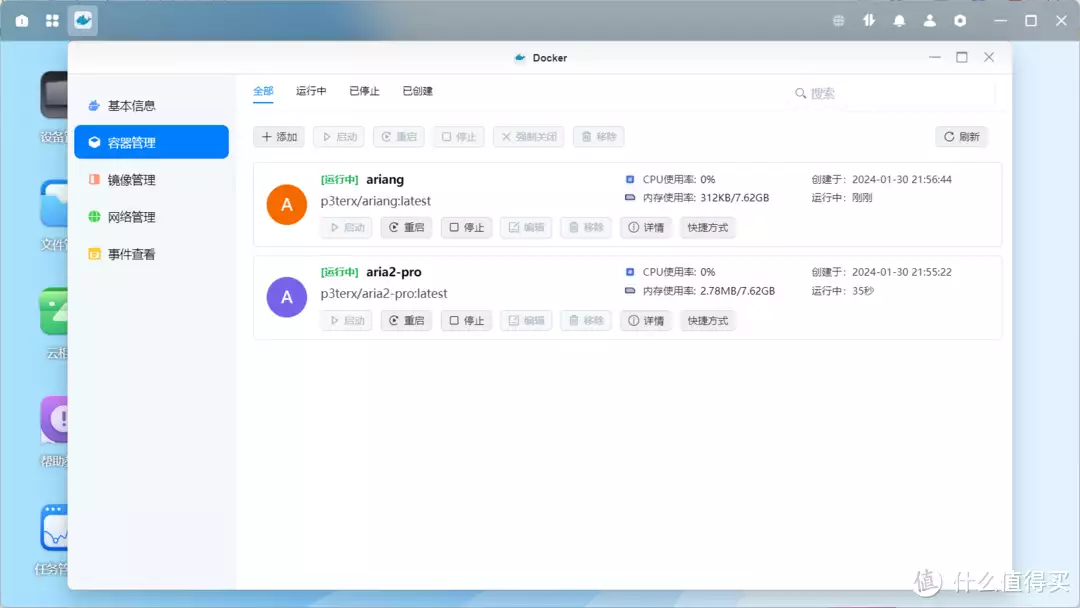
Task: Open the app grid launcher icon
Action: pos(52,21)
